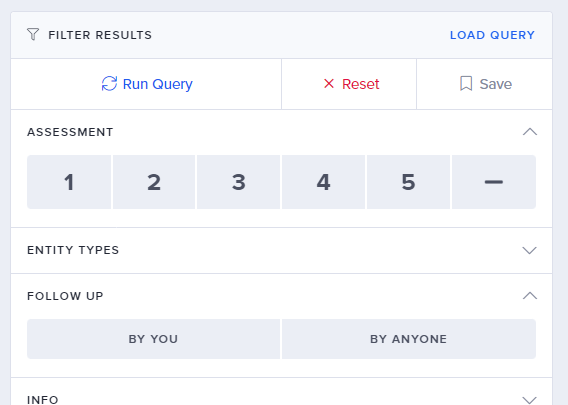Click the red X reset icon

click(329, 84)
